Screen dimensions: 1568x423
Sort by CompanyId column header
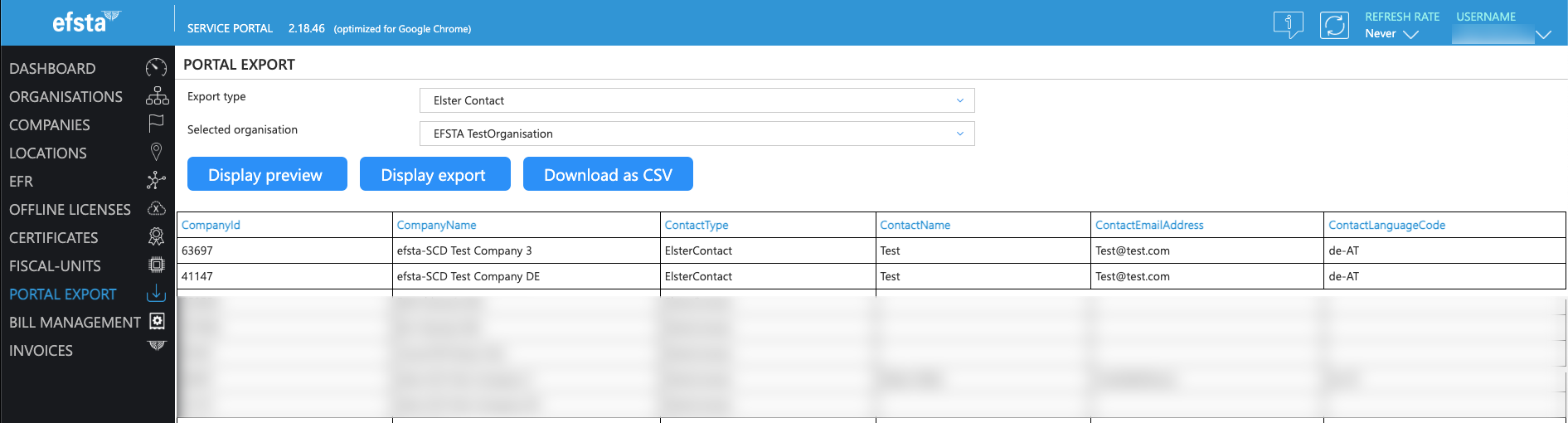211,225
